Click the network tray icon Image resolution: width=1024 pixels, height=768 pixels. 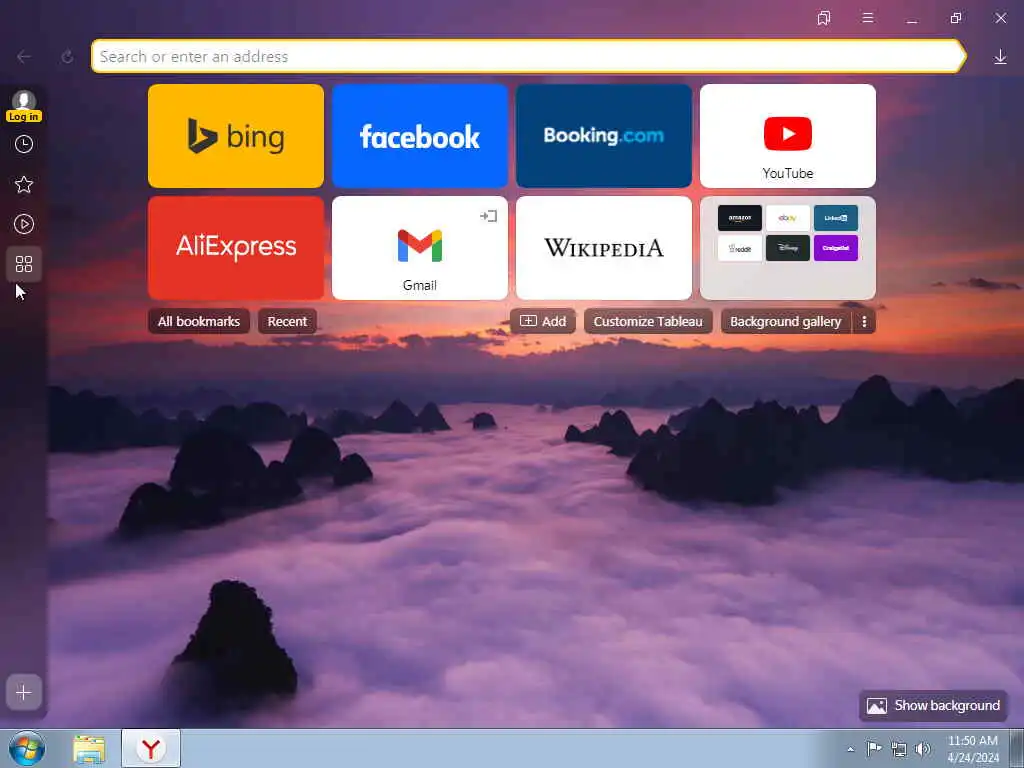(899, 749)
